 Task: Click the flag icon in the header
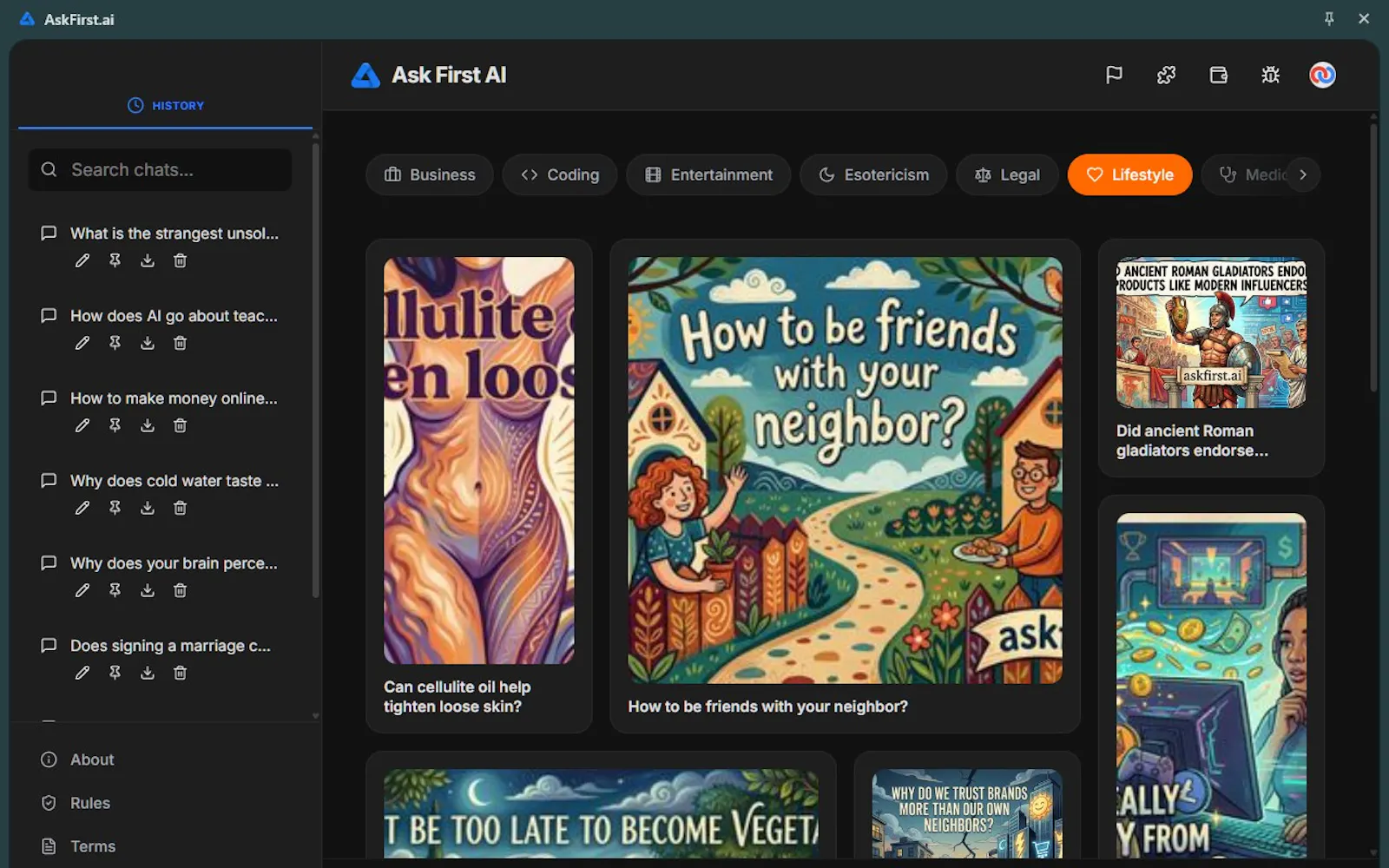1114,76
